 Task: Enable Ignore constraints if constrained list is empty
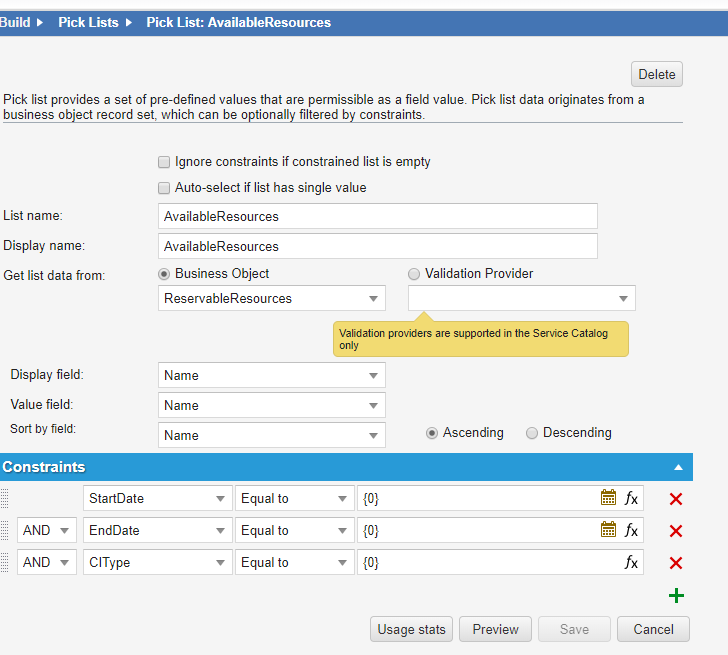point(164,162)
